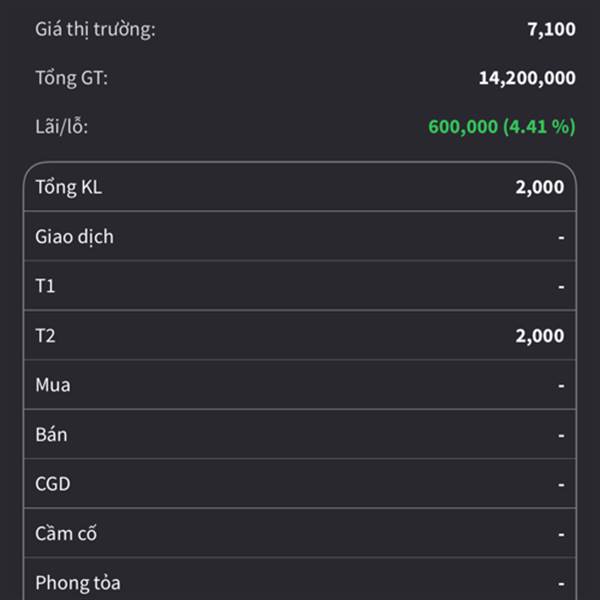600x600 pixels.
Task: Click the Tổng KL value 2,000
Action: [x=540, y=187]
